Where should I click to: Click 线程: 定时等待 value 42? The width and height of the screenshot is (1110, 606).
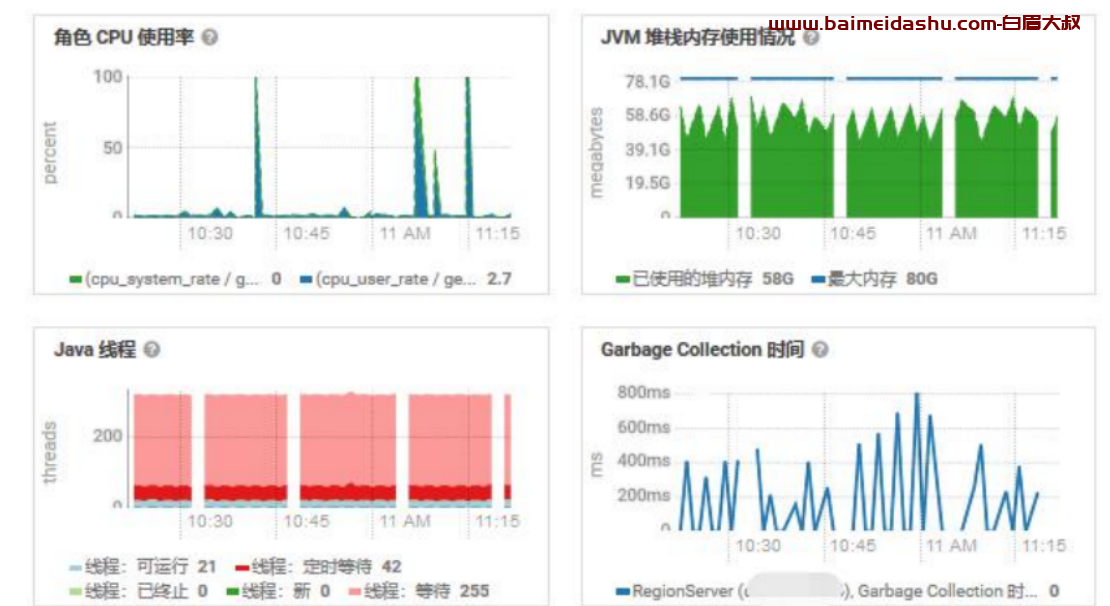click(391, 567)
